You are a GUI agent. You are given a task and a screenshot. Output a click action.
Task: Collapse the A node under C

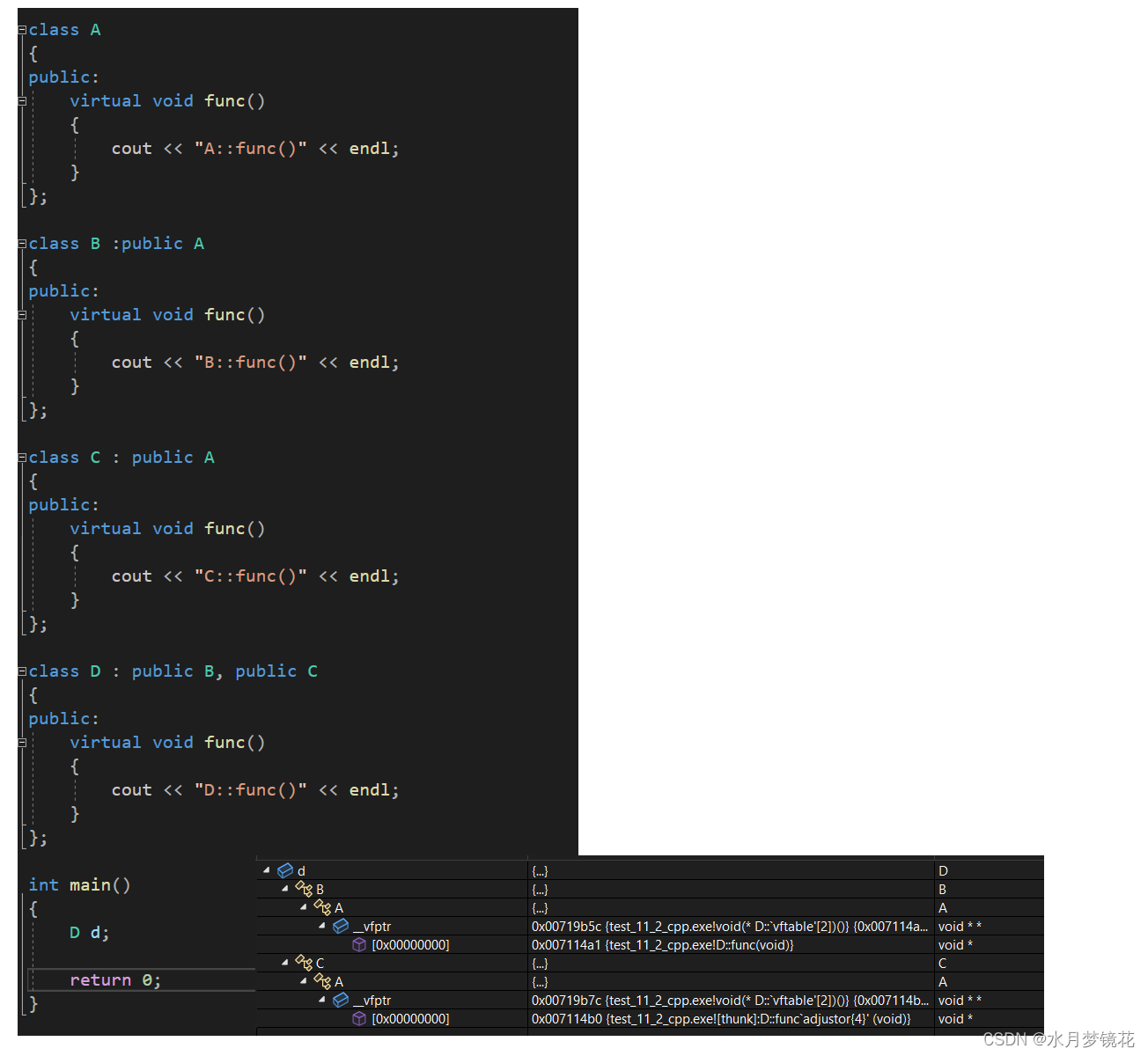pyautogui.click(x=303, y=981)
